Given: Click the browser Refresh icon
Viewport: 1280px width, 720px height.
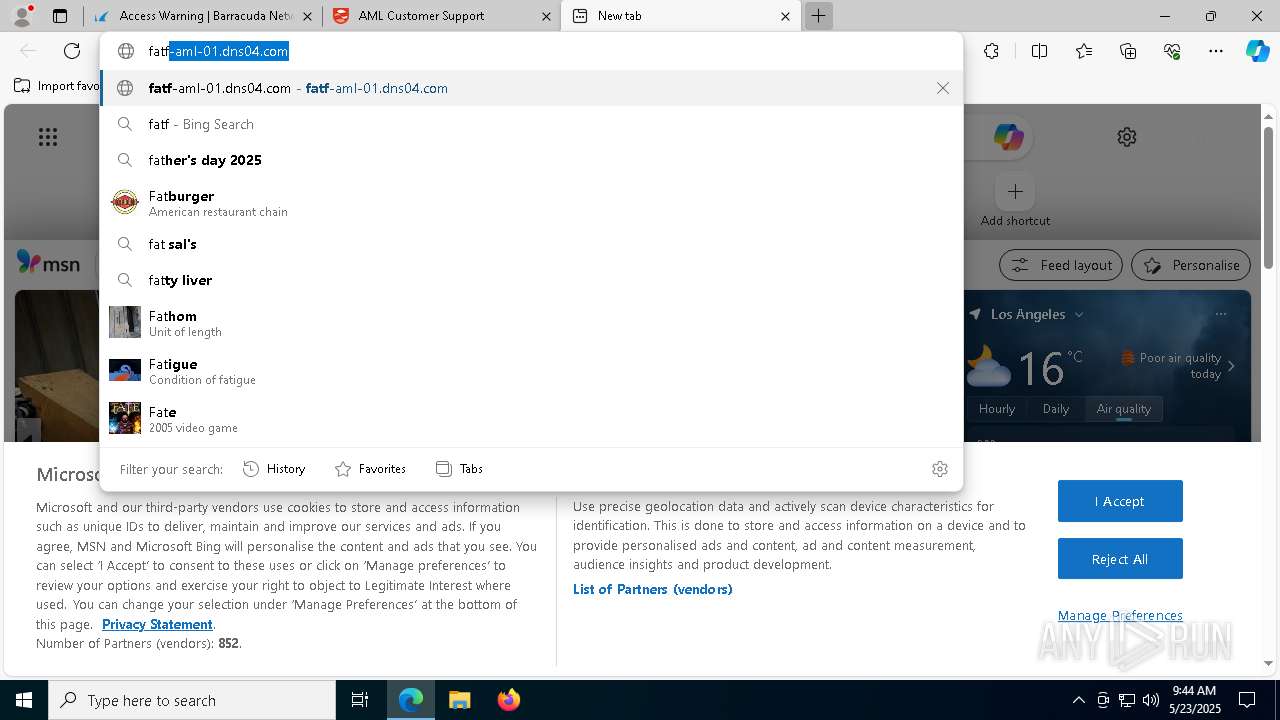Looking at the screenshot, I should pos(72,51).
